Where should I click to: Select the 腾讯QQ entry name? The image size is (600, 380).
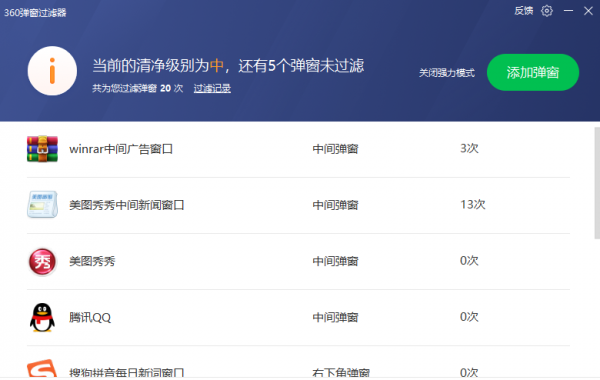(90, 317)
